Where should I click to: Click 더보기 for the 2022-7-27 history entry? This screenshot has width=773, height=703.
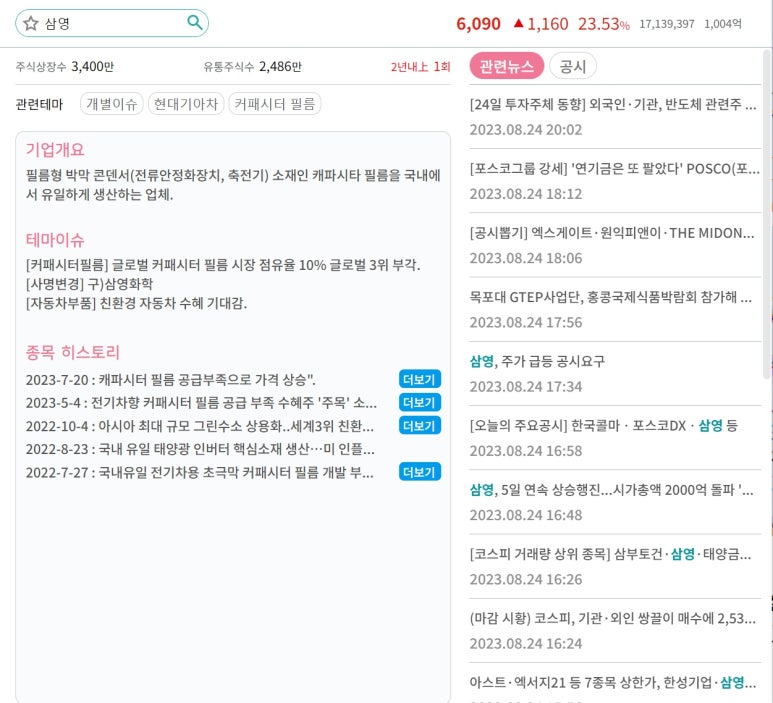point(420,472)
